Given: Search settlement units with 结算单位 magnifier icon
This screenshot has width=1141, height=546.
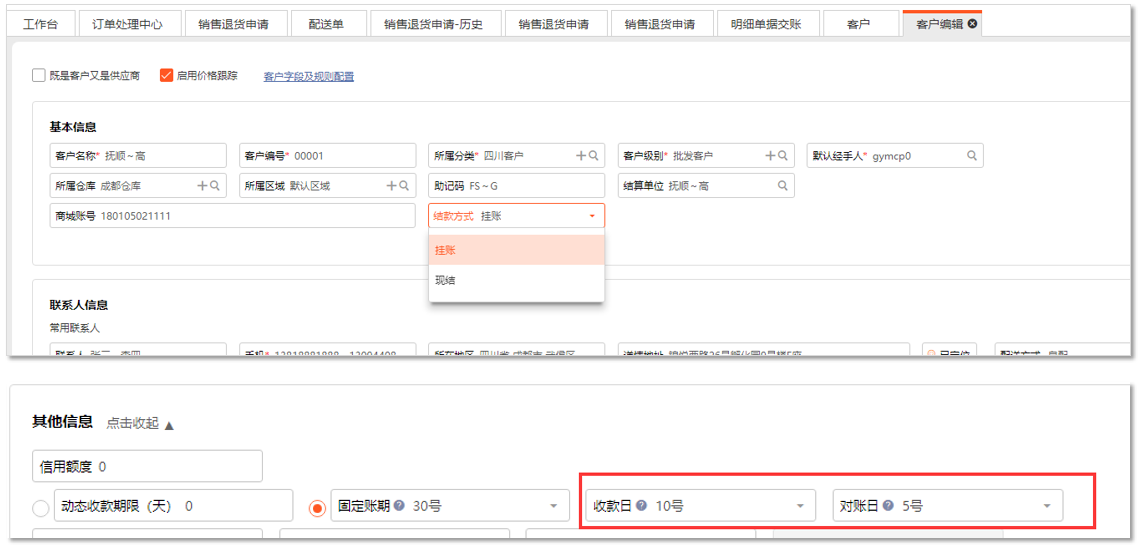Looking at the screenshot, I should click(x=783, y=186).
